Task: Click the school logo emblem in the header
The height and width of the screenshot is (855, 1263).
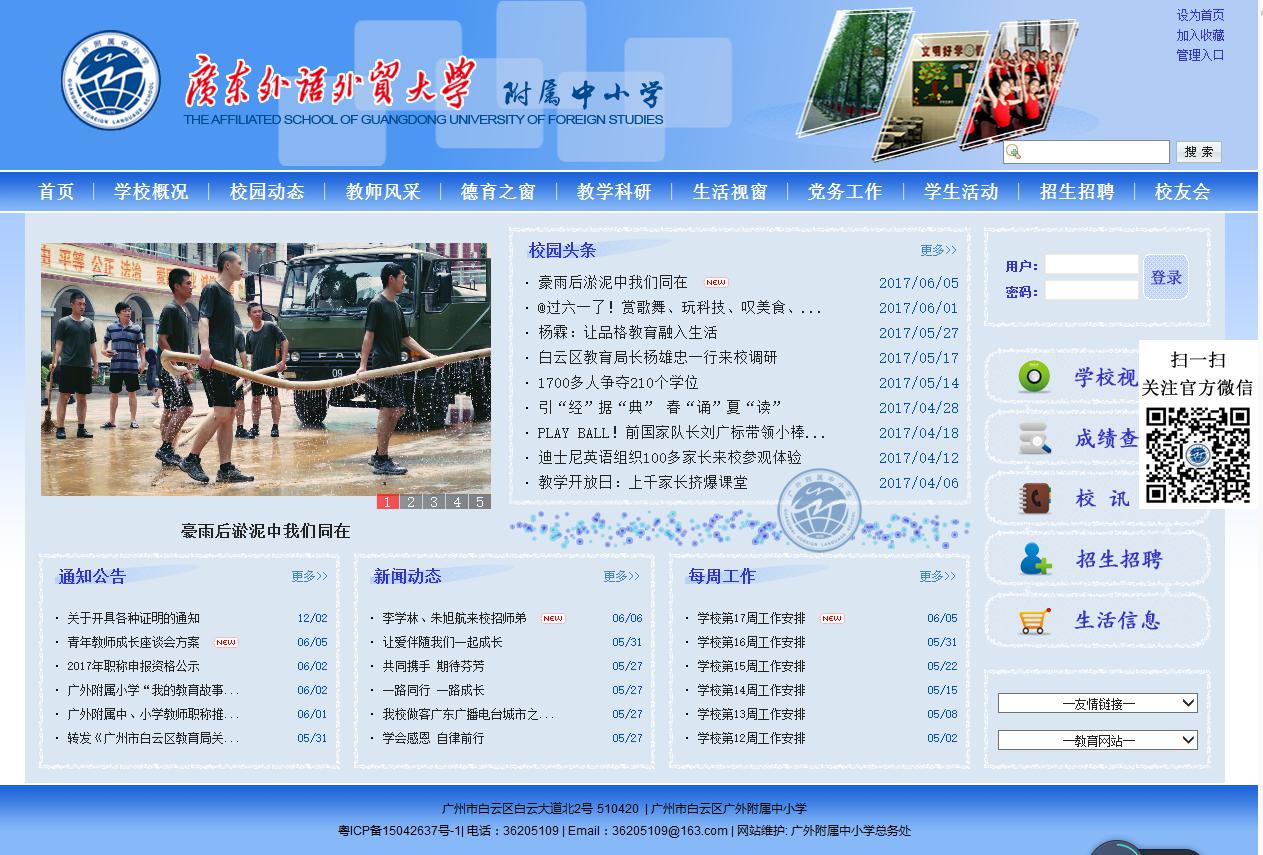Action: [x=110, y=80]
